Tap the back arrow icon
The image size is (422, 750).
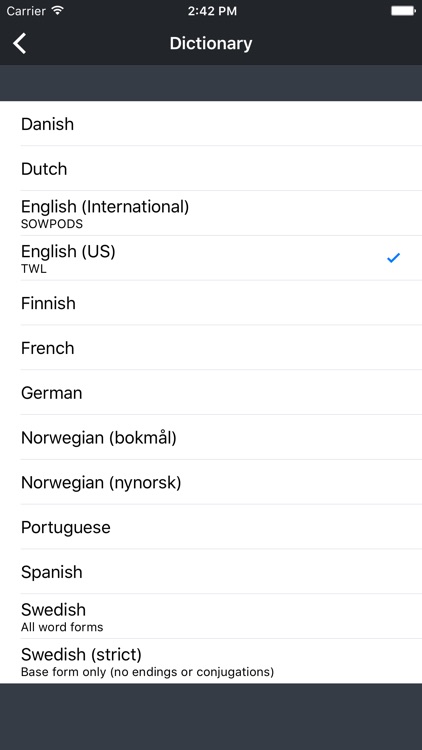[20, 44]
